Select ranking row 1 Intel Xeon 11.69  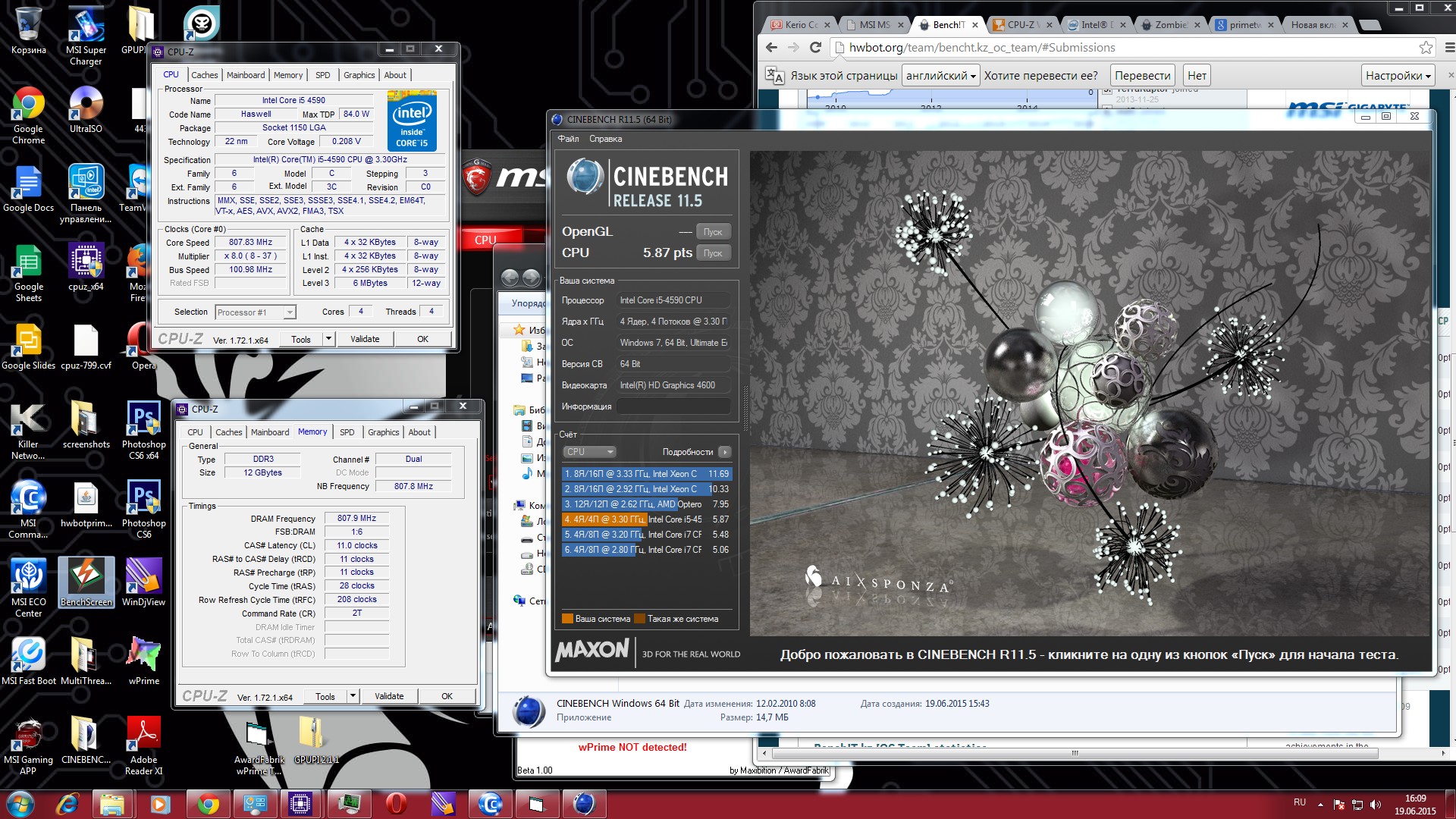646,474
